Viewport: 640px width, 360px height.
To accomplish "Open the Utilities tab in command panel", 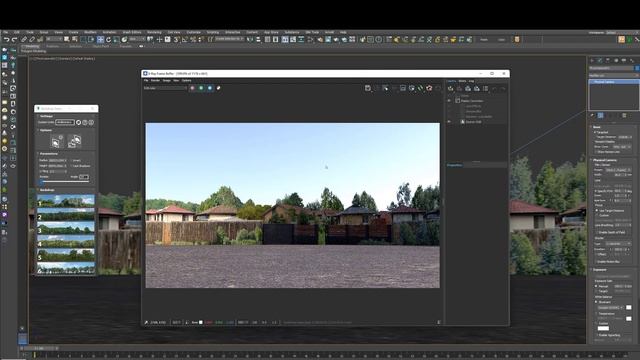I will tap(632, 60).
